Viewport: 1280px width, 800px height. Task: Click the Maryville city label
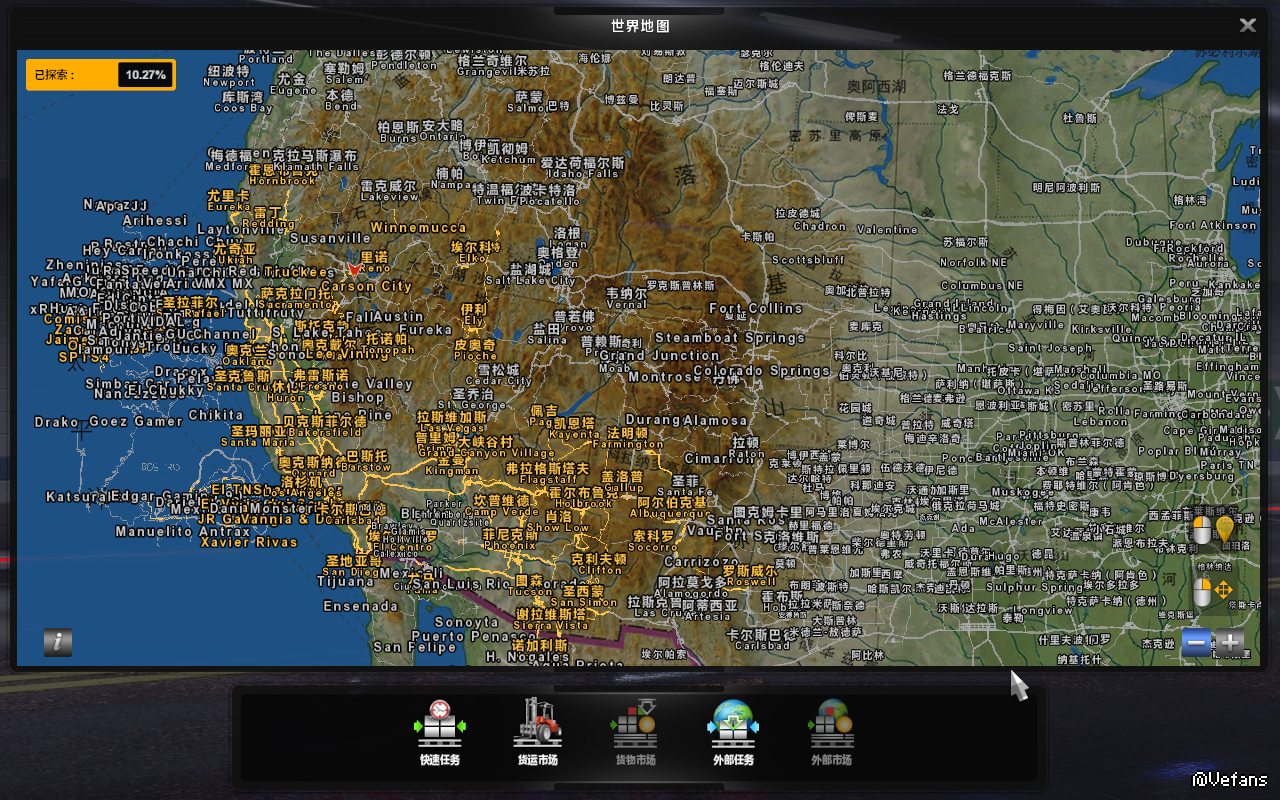tap(1035, 326)
